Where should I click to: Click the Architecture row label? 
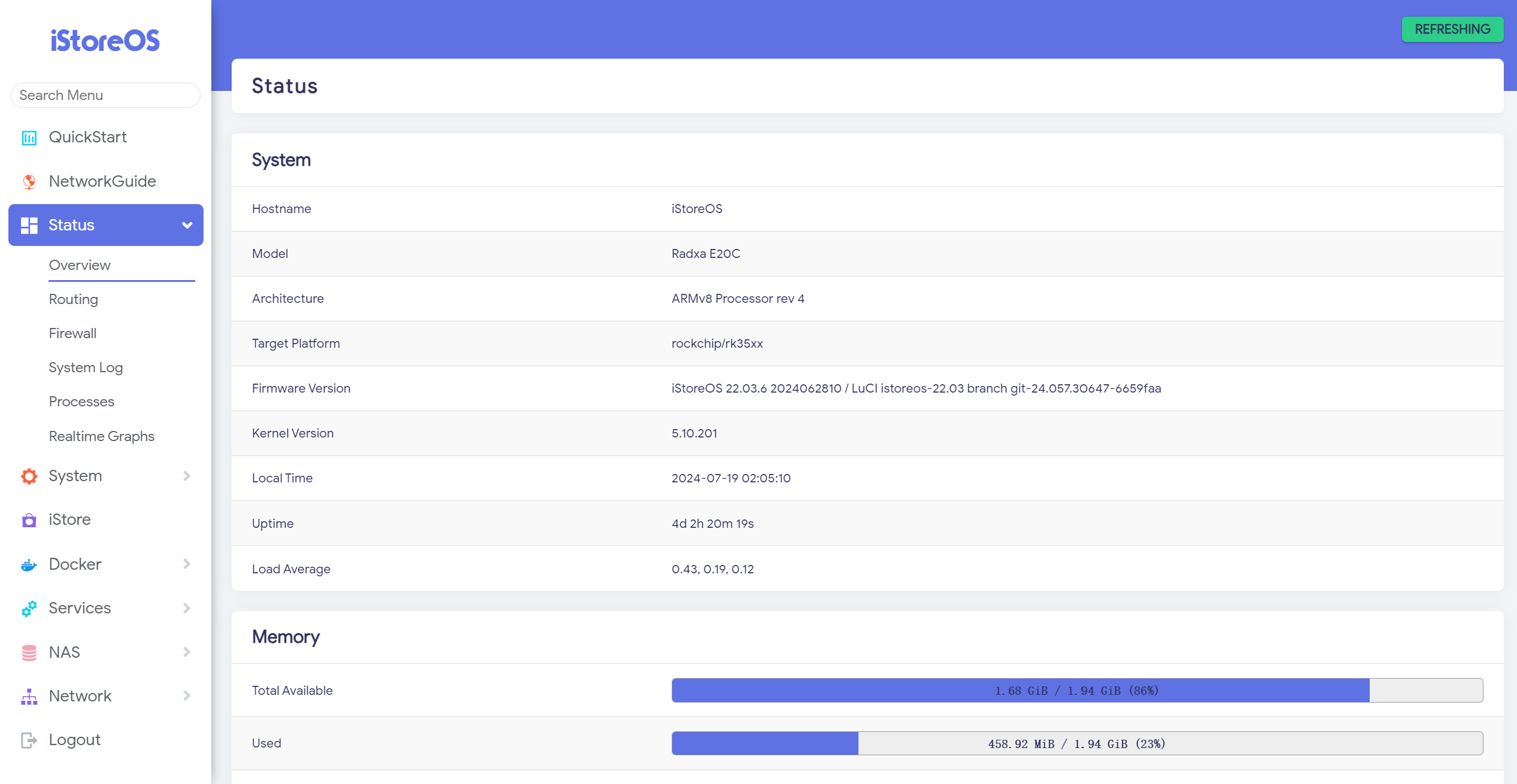point(288,299)
